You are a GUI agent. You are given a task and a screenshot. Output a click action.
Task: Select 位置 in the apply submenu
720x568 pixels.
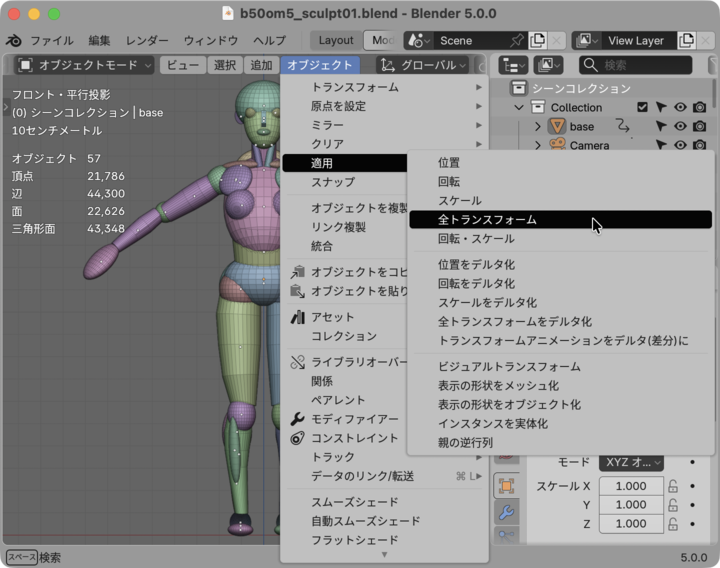coord(560,163)
